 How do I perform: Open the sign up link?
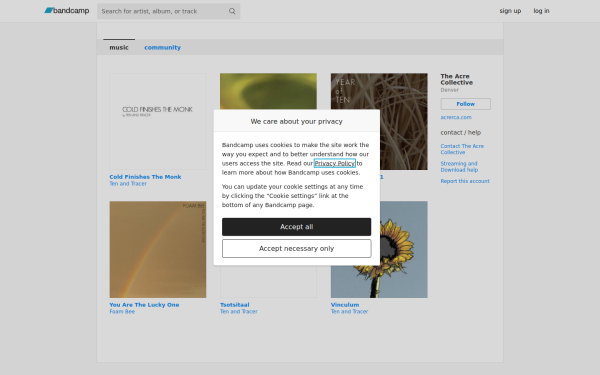510,11
